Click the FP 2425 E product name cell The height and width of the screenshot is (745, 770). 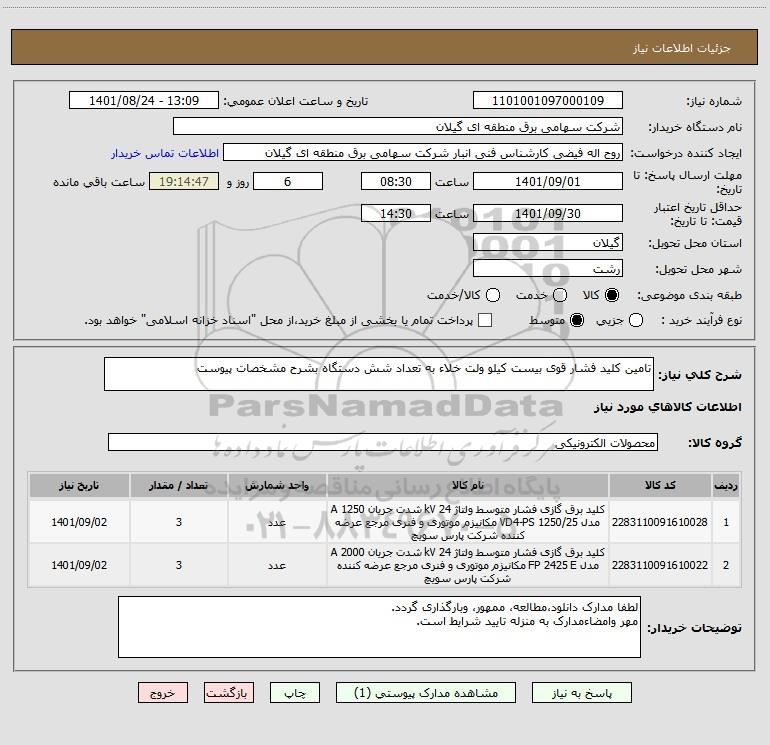tap(468, 565)
